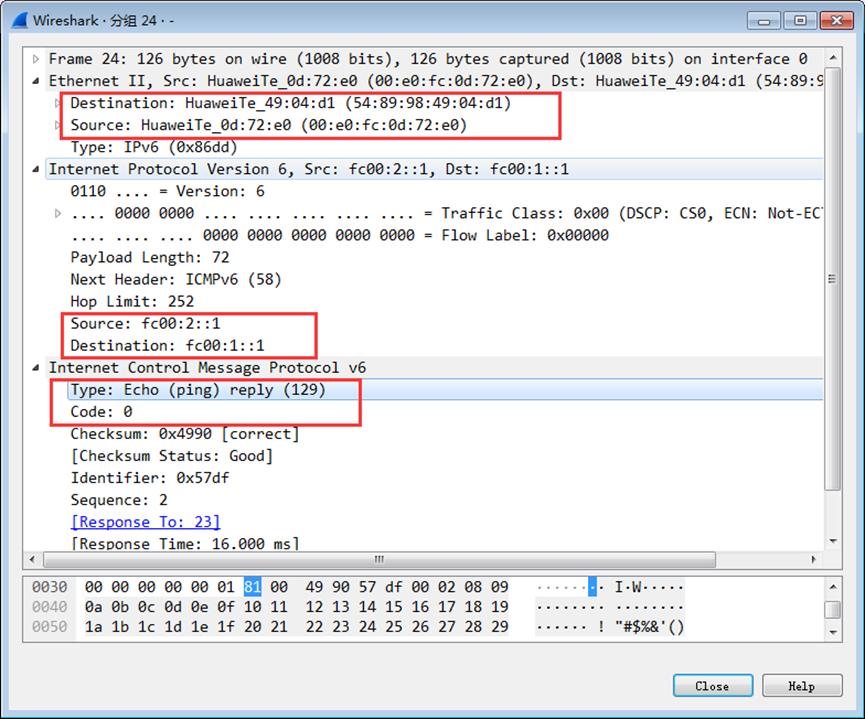Collapse the Internet Control Message Protocol v6 section
Image resolution: width=865 pixels, height=719 pixels.
[x=36, y=368]
